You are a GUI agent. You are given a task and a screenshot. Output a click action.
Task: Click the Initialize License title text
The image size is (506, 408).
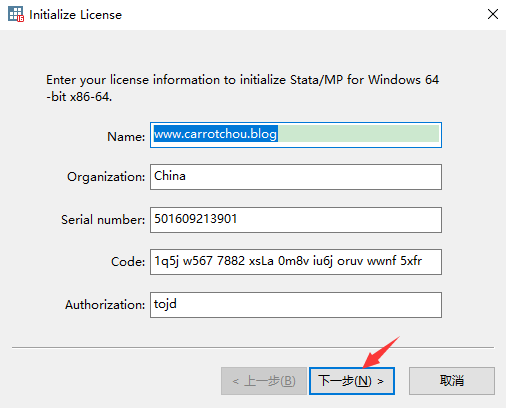tap(75, 15)
